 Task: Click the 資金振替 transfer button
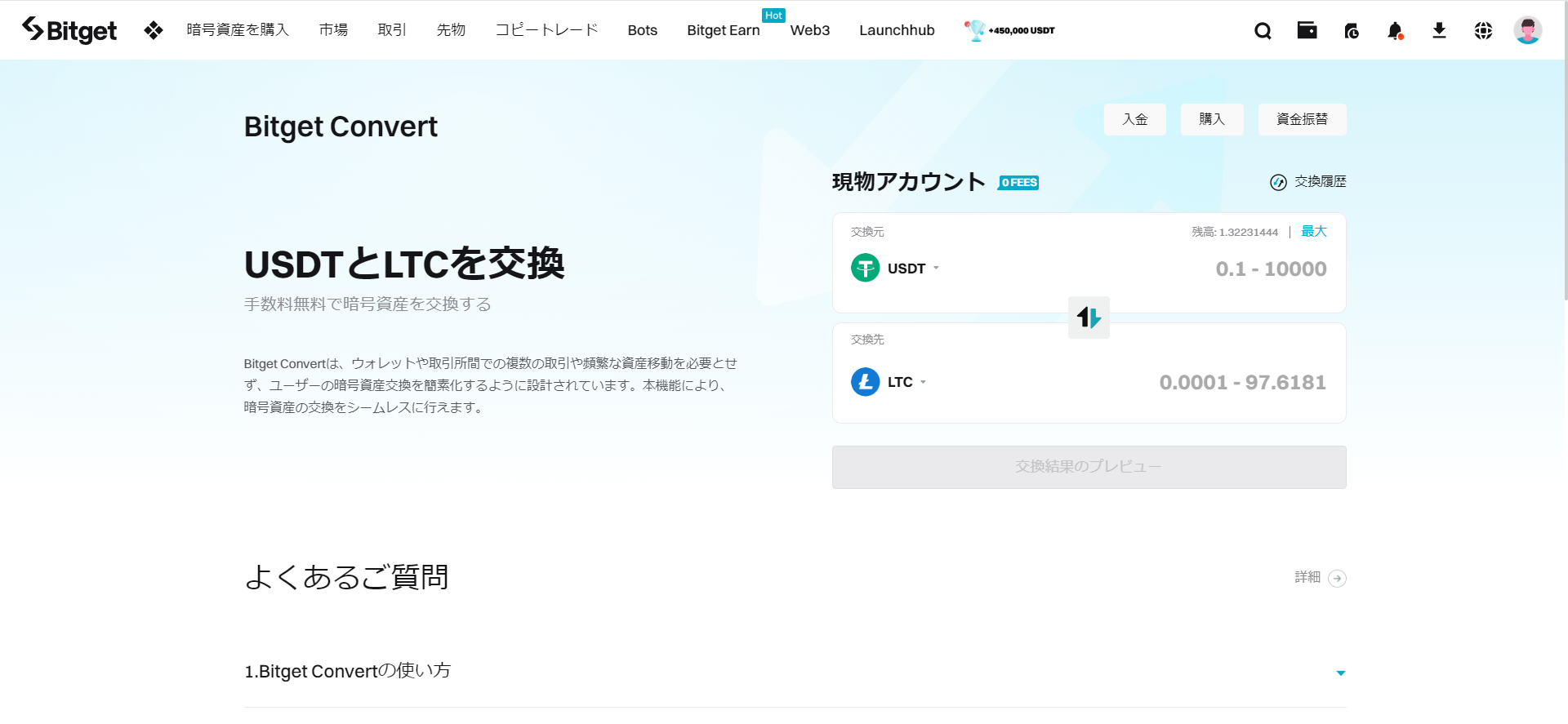(x=1302, y=119)
